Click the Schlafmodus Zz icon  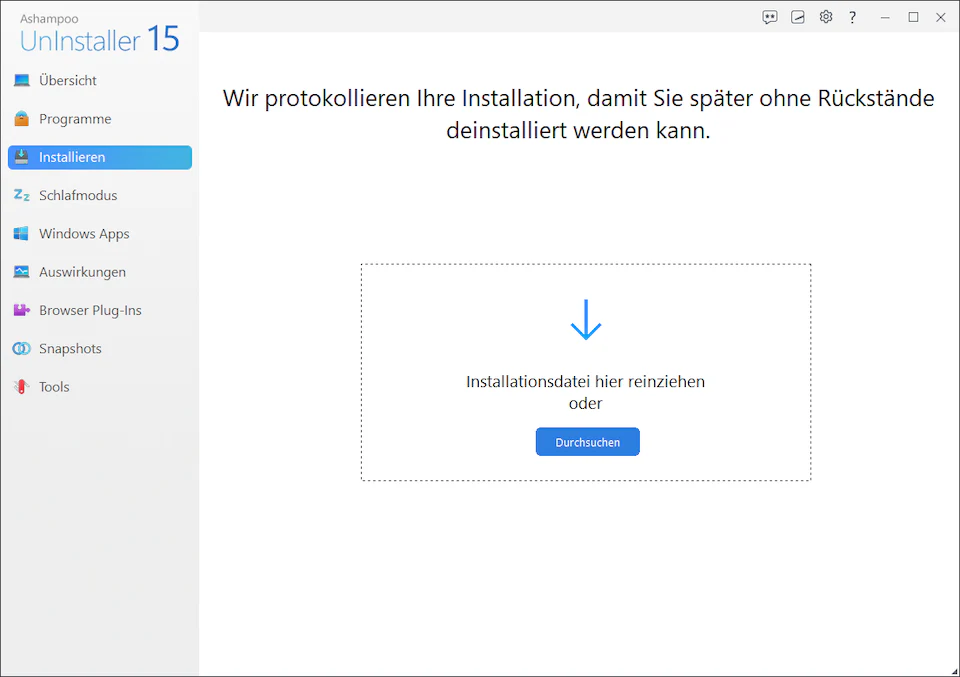21,195
